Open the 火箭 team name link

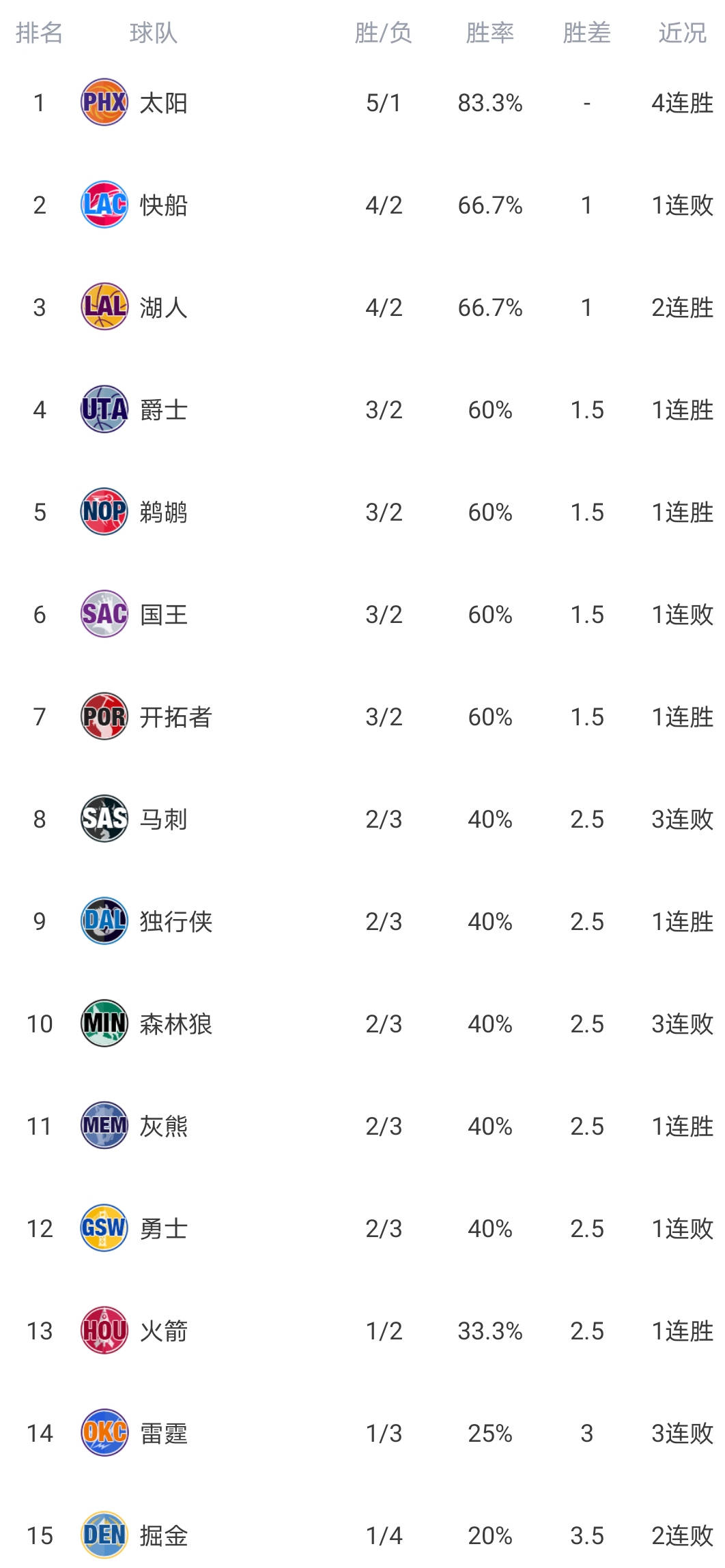coord(164,1331)
